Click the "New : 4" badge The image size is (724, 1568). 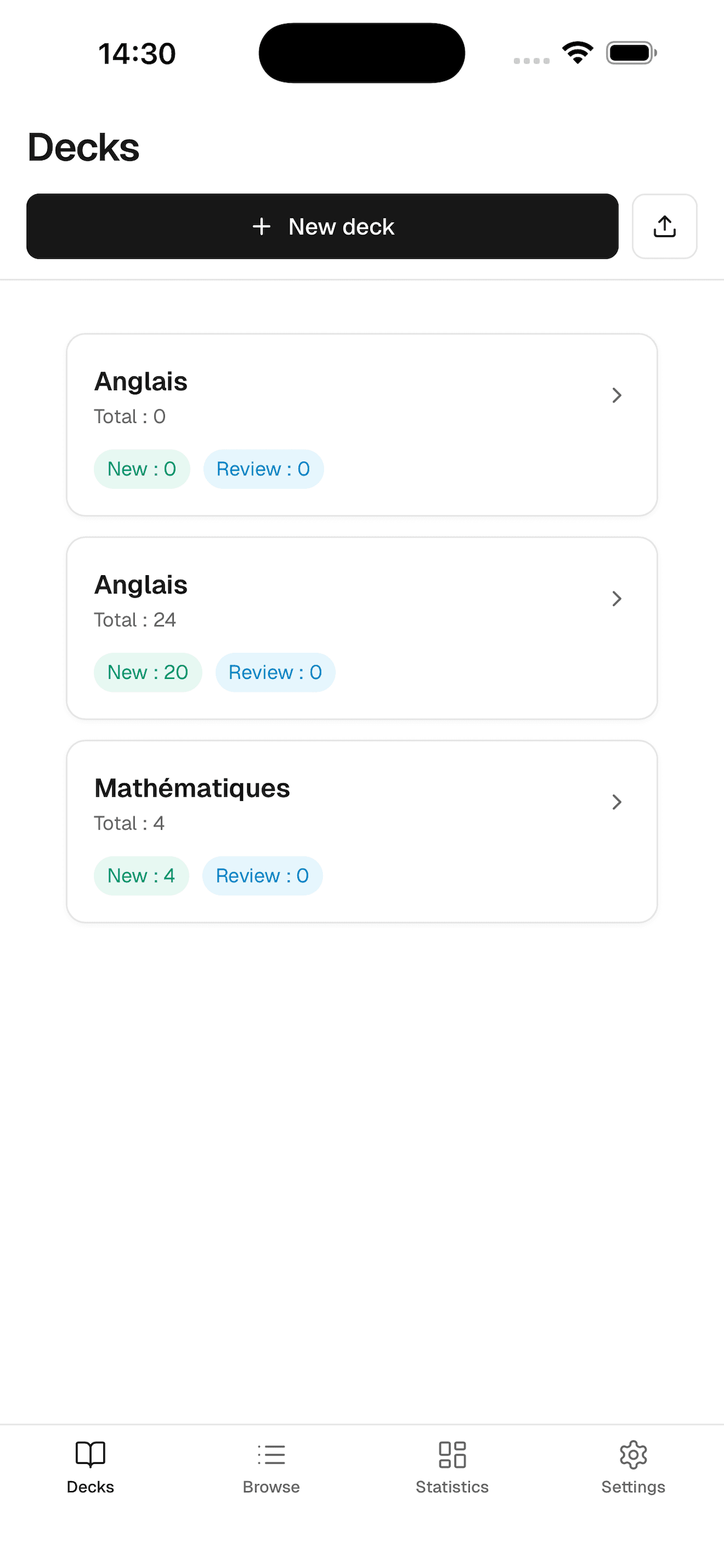coord(141,876)
